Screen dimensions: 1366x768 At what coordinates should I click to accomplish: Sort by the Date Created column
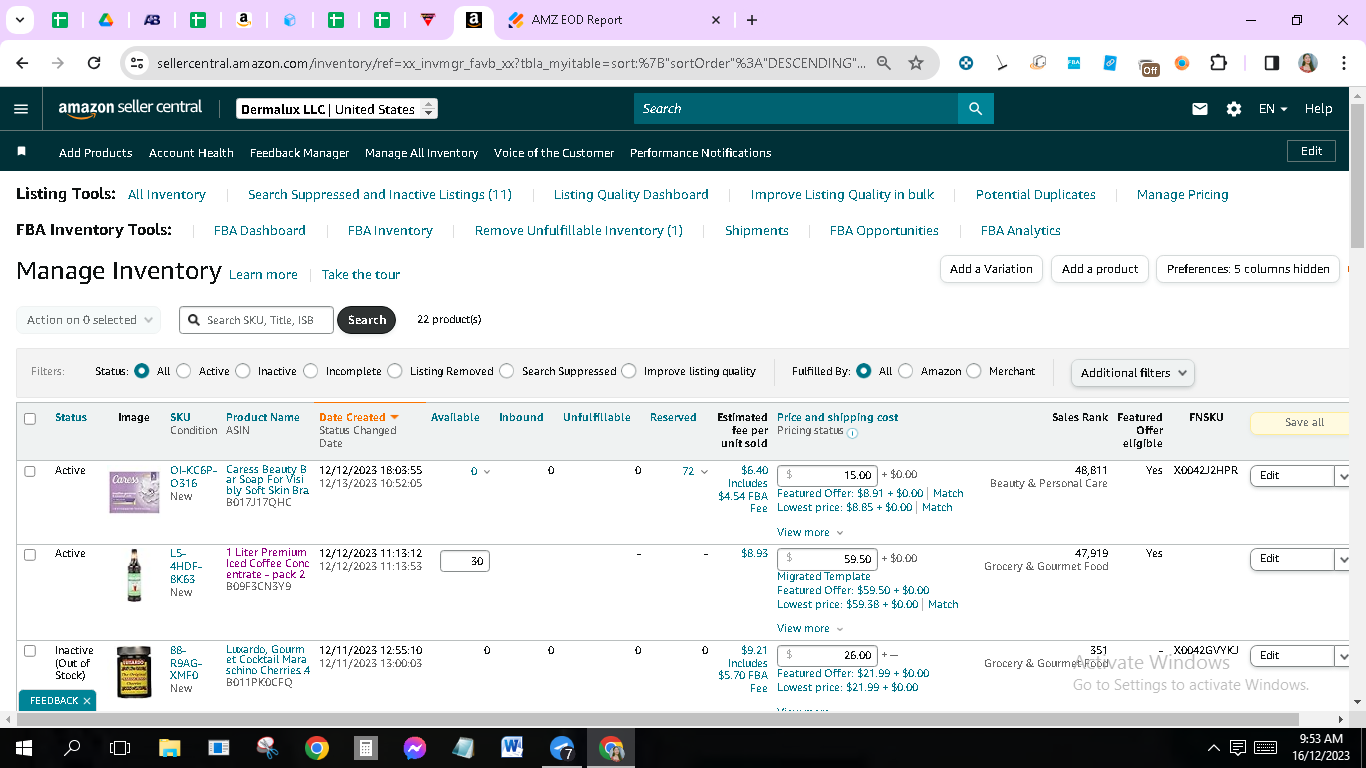pyautogui.click(x=359, y=418)
